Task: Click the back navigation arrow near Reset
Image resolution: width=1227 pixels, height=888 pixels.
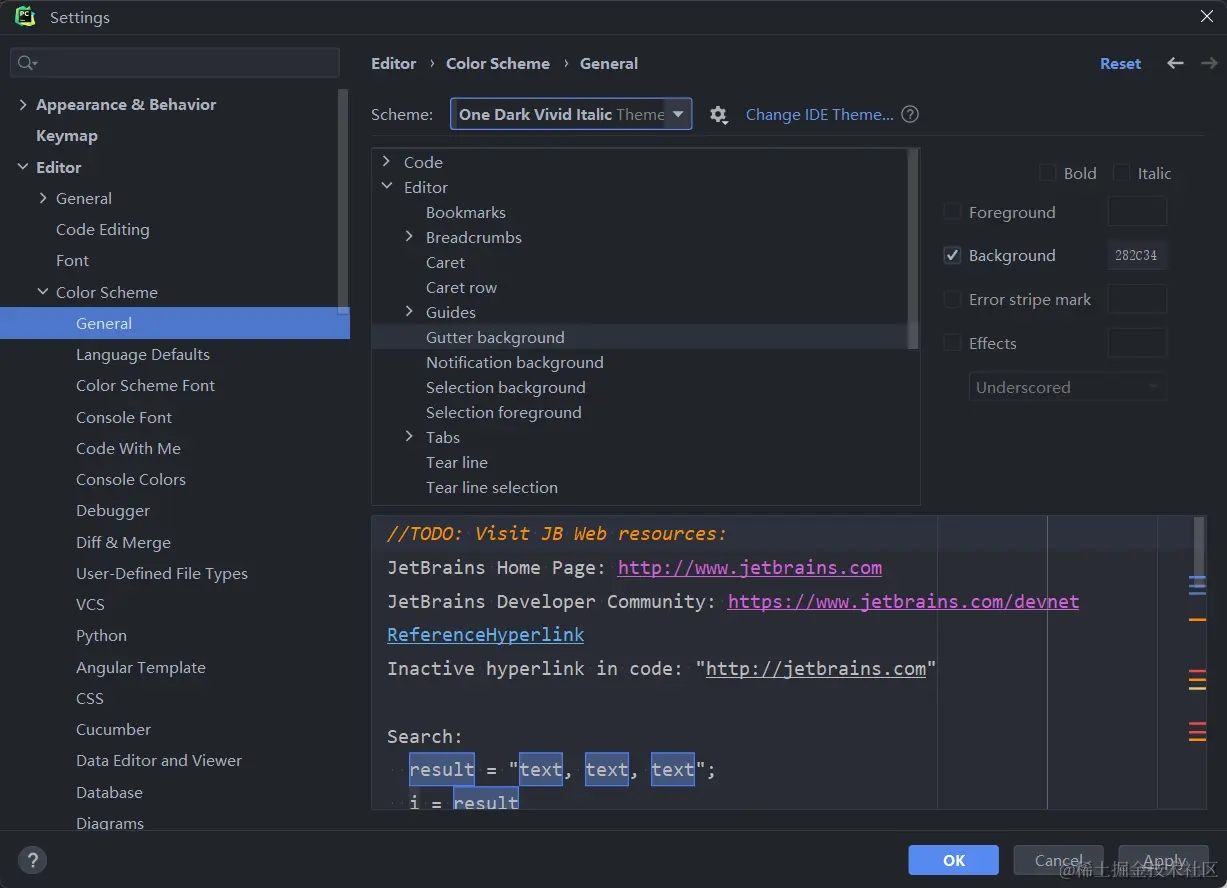Action: pos(1175,63)
